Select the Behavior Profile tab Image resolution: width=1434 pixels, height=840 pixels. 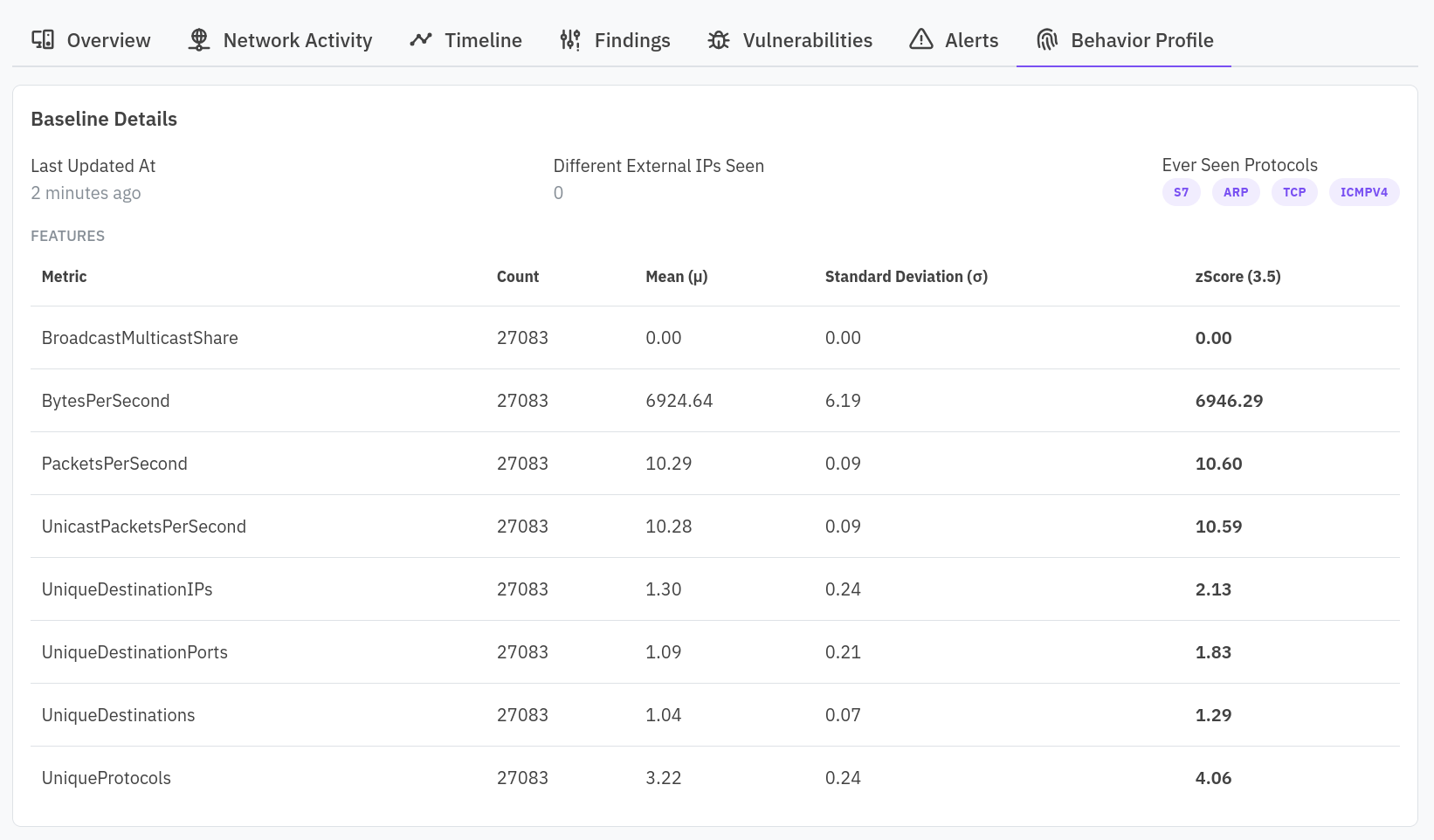tap(1124, 40)
